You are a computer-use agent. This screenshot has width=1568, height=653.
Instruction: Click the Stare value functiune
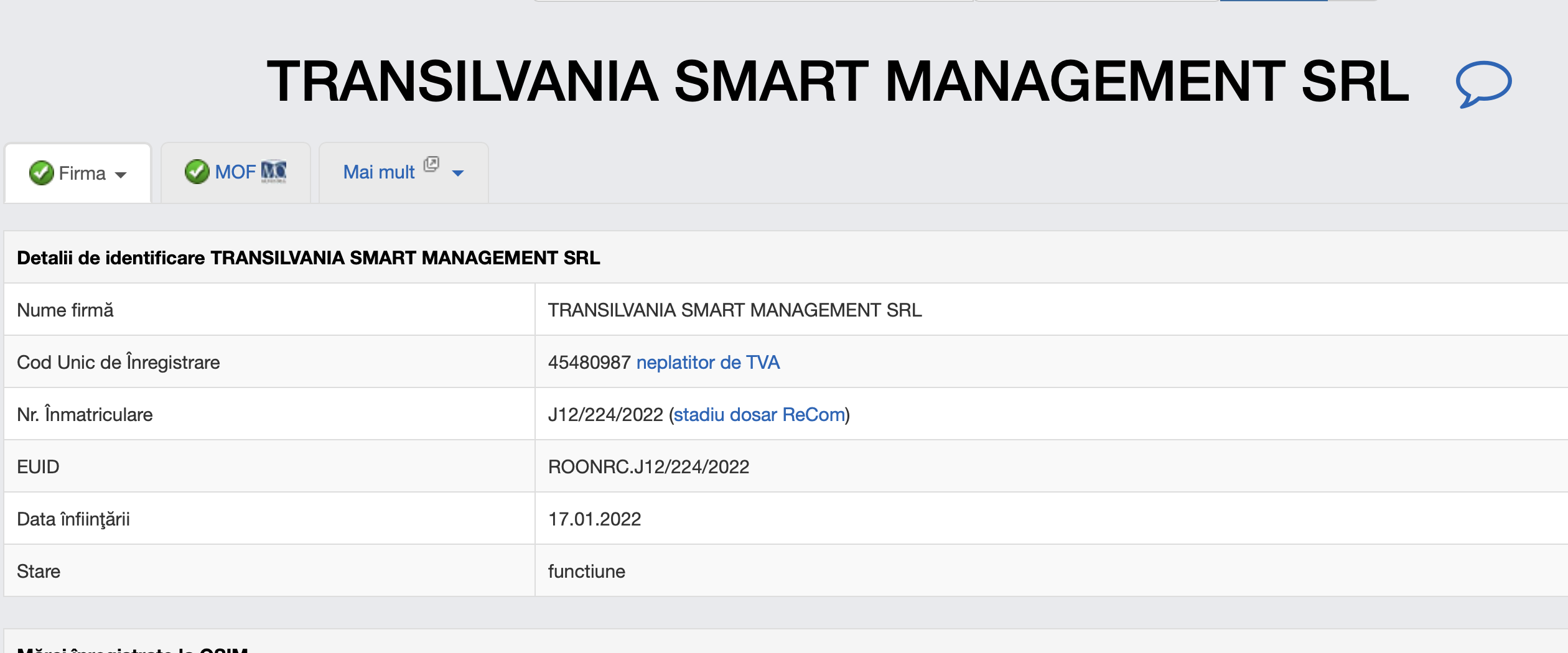coord(586,572)
